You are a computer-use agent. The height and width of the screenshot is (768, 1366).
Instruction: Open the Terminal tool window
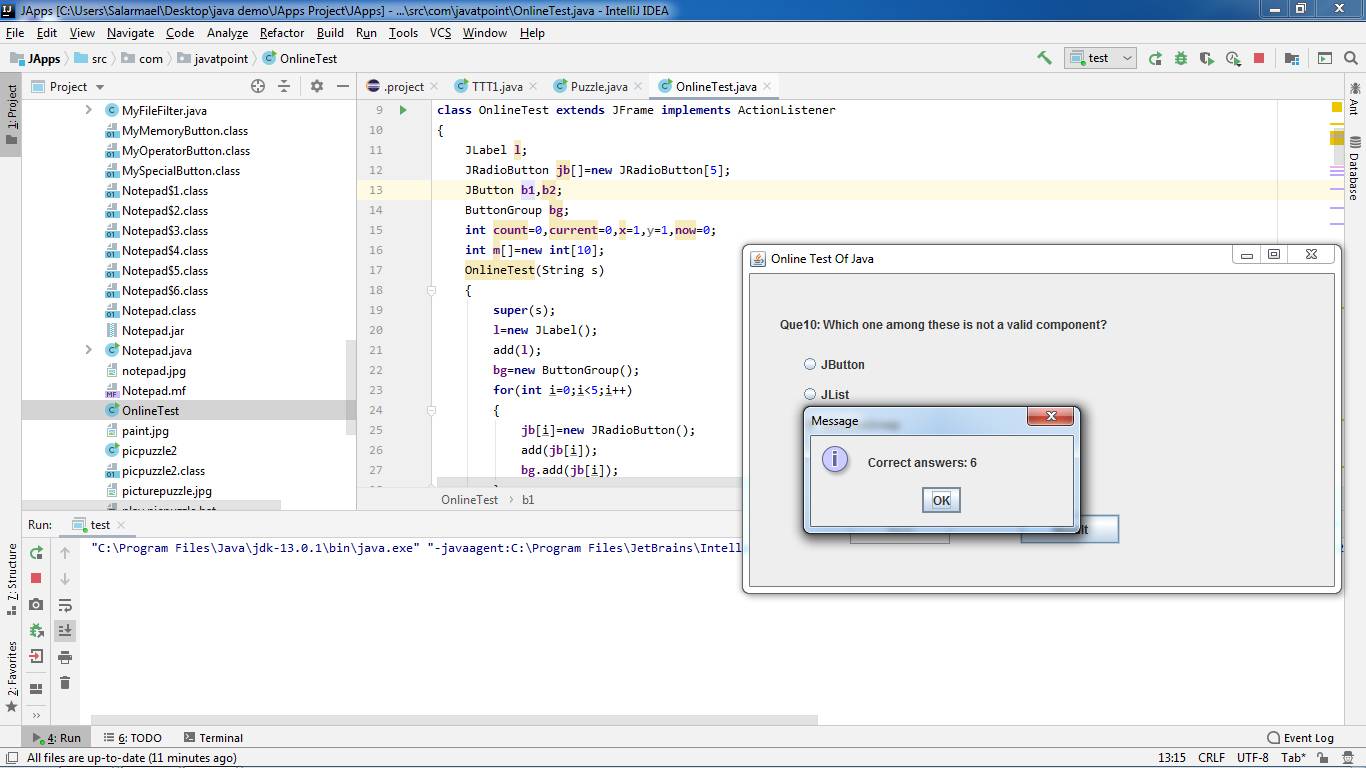(x=212, y=738)
